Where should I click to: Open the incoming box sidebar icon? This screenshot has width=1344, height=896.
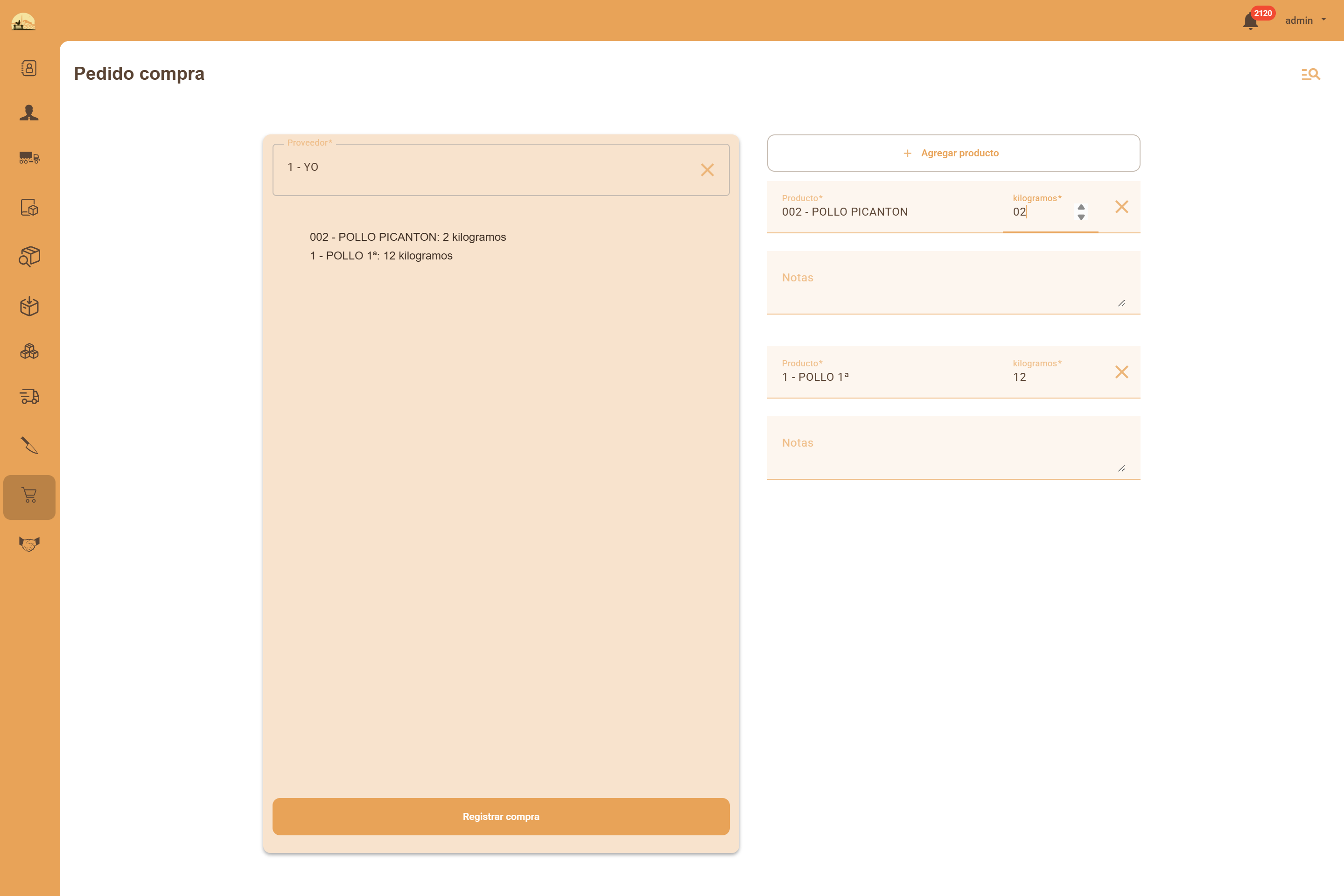[29, 306]
